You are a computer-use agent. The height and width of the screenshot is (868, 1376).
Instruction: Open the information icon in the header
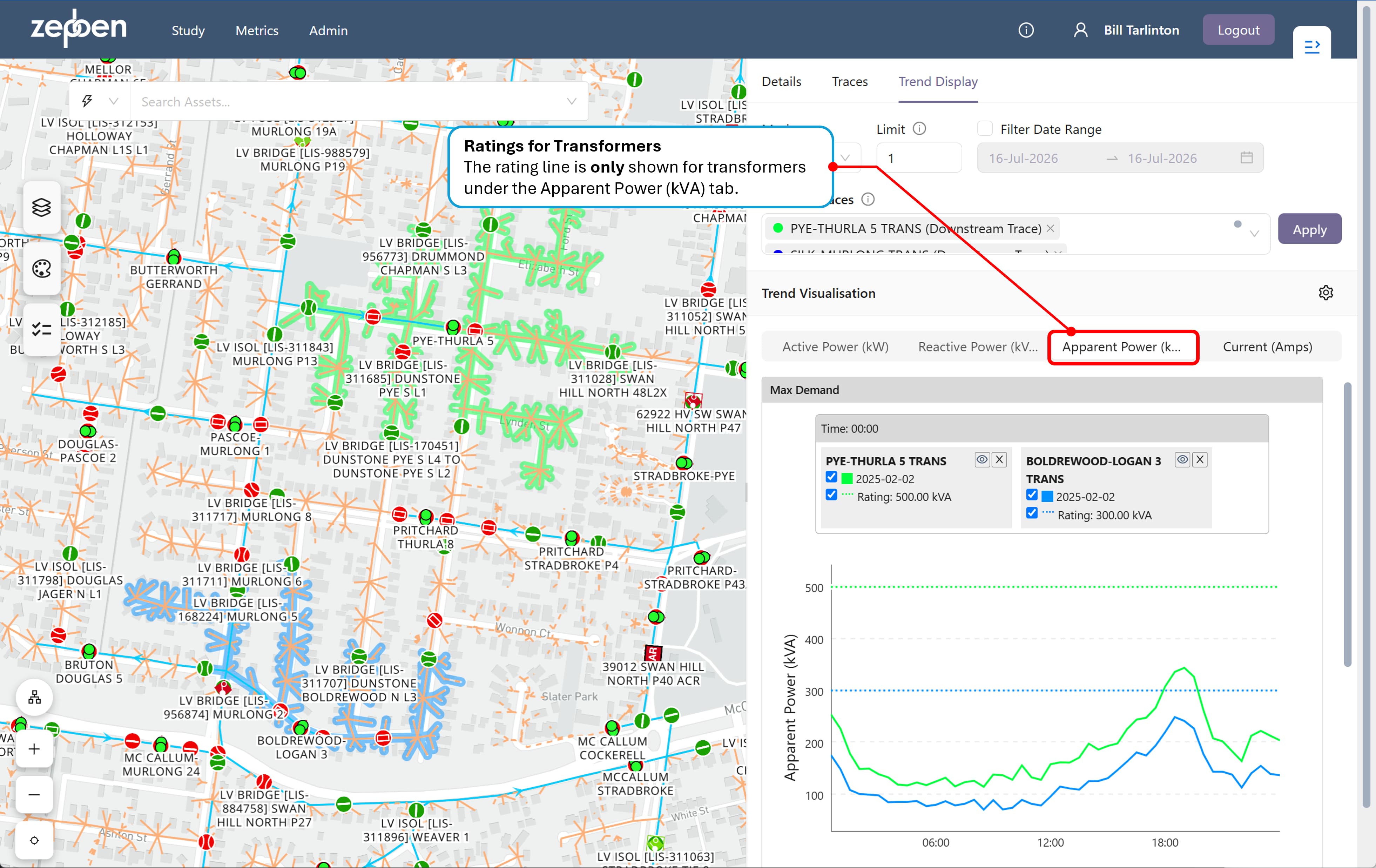[1026, 30]
